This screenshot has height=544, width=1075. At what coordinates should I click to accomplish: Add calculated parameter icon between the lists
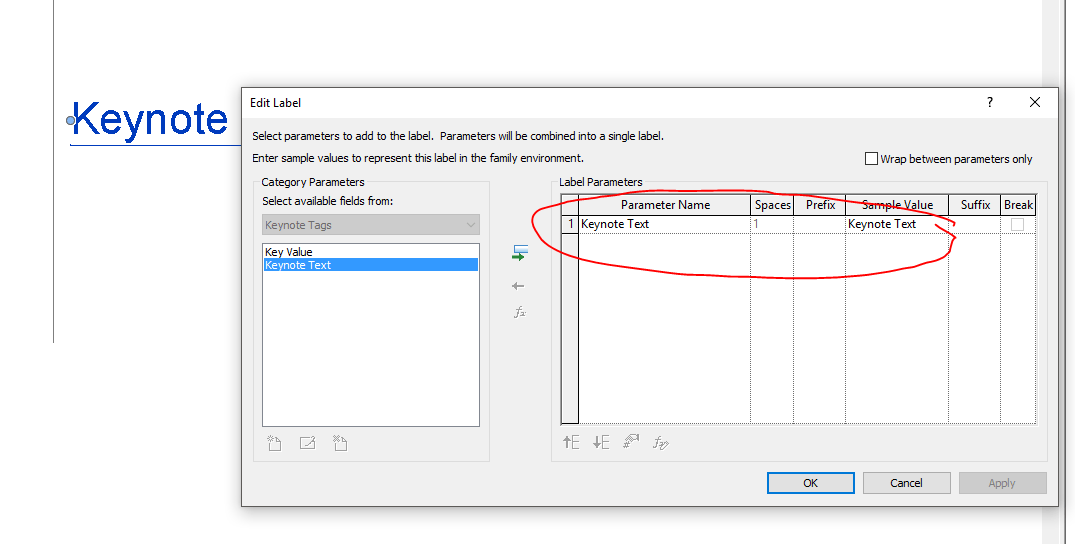click(x=520, y=313)
